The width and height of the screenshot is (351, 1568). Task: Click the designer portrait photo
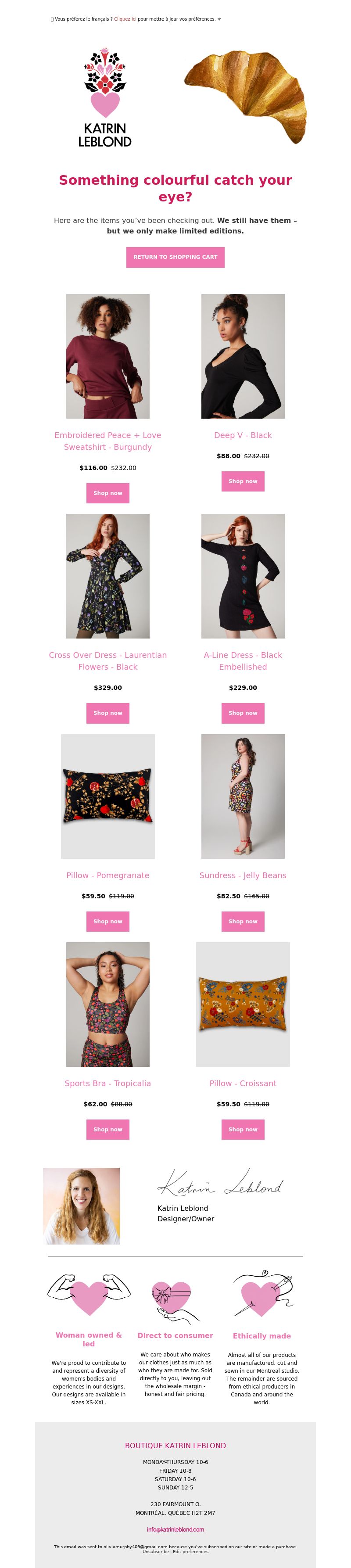pyautogui.click(x=82, y=1206)
